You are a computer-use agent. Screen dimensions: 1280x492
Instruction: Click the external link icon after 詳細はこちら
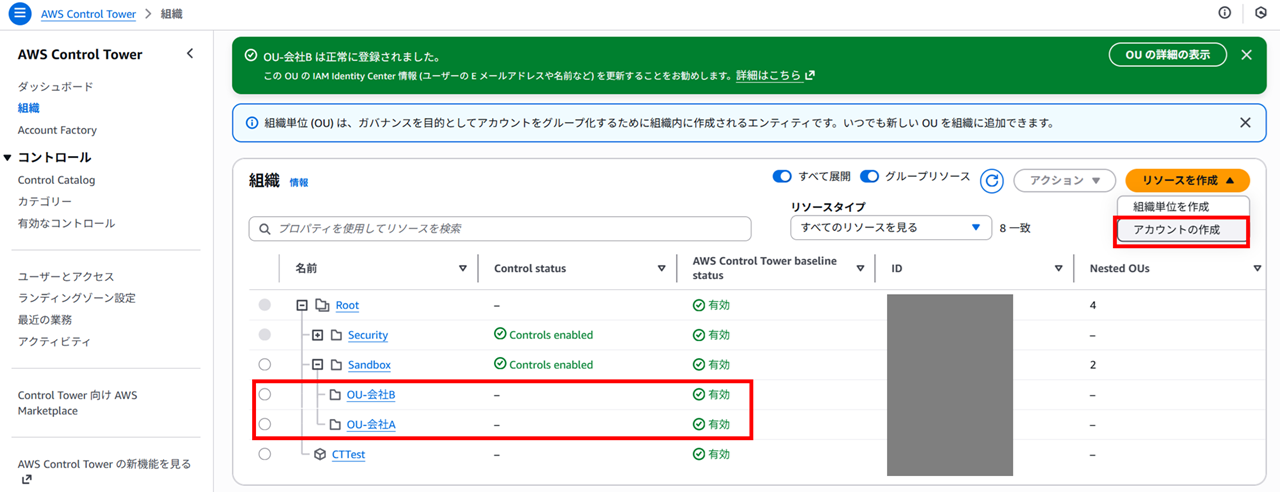coord(810,75)
